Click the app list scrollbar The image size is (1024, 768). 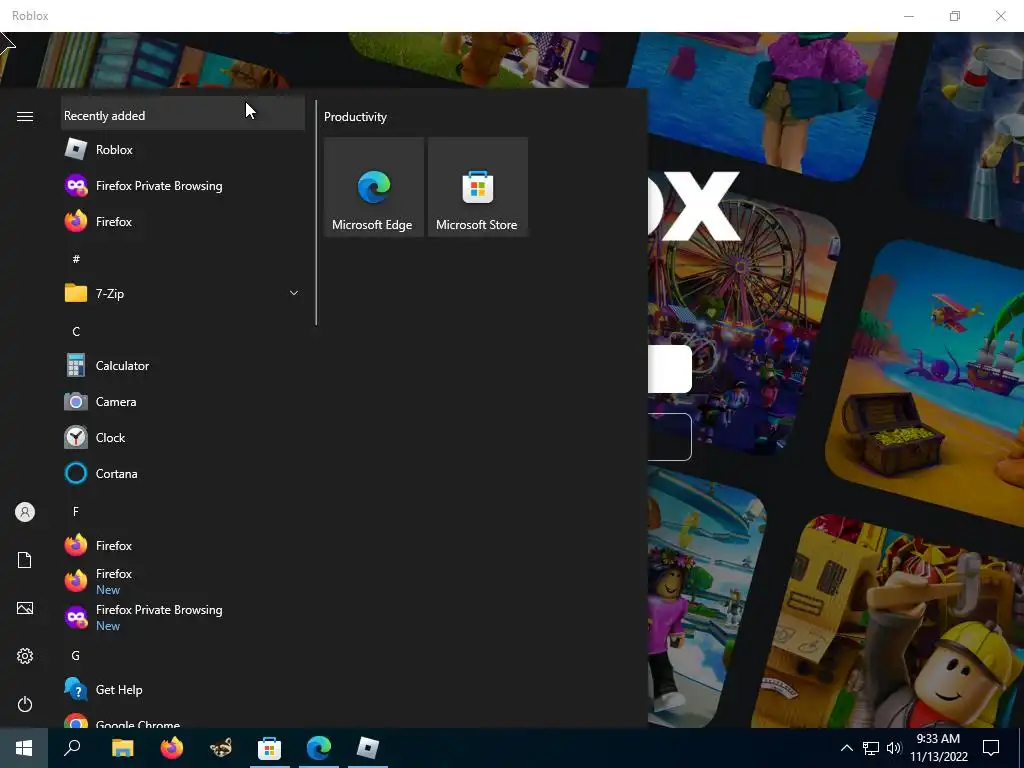click(x=316, y=213)
